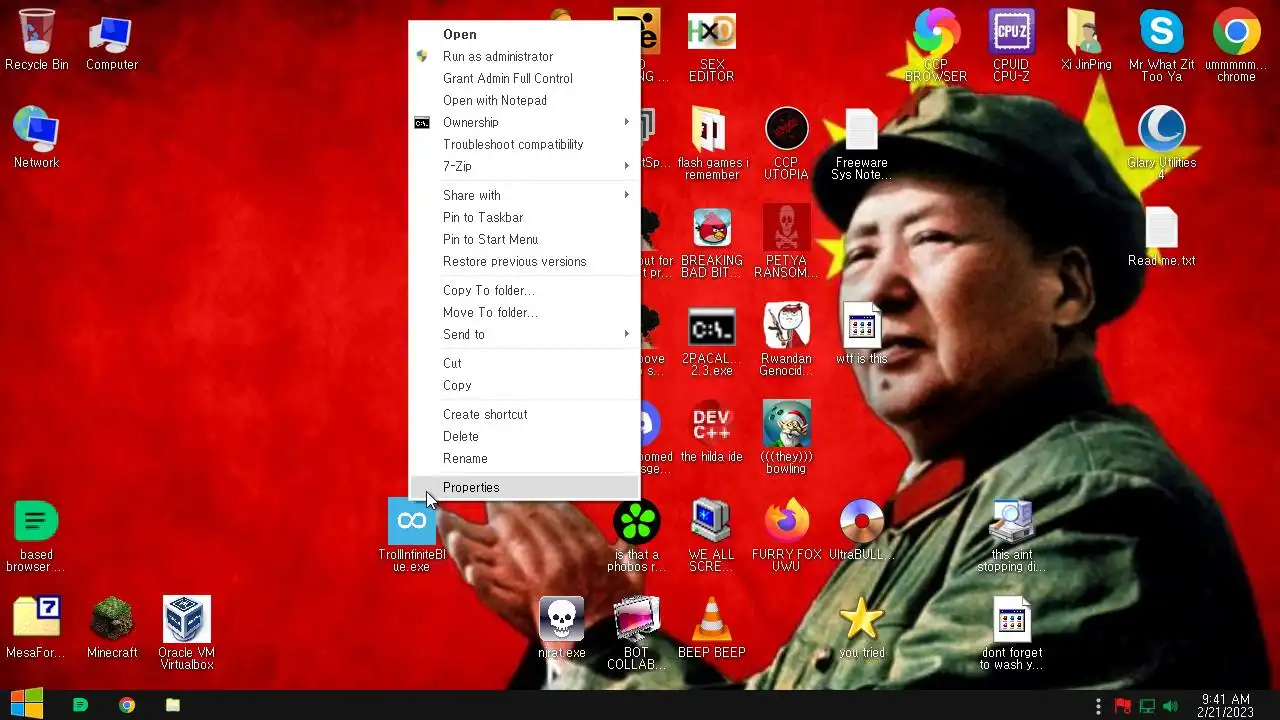Open the volume speaker tray icon
1280x720 pixels.
(x=1171, y=706)
